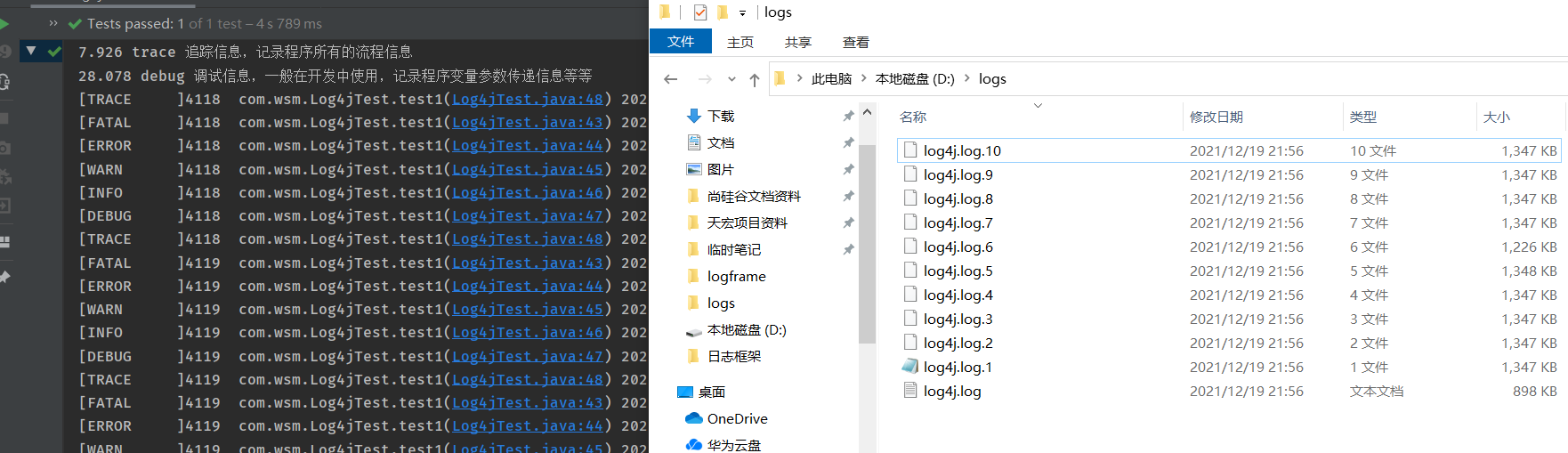Click the pin icon beside 下载
This screenshot has height=453, width=1568.
point(848,116)
